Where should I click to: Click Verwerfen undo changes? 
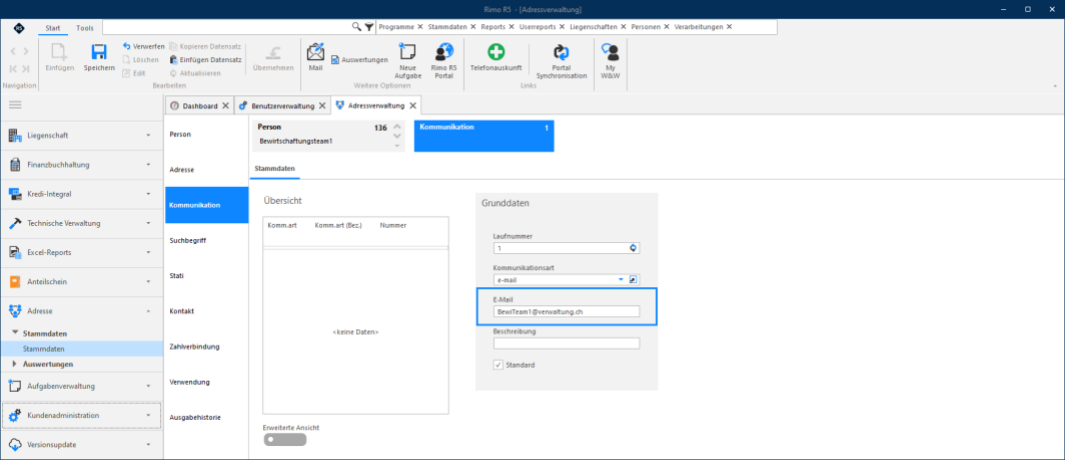[x=143, y=46]
